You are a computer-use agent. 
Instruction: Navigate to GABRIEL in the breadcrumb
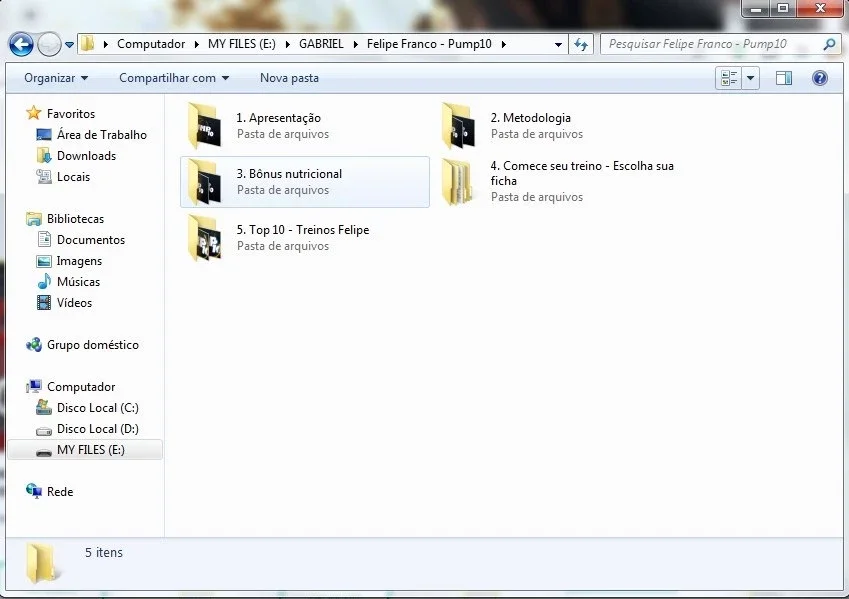pos(321,44)
